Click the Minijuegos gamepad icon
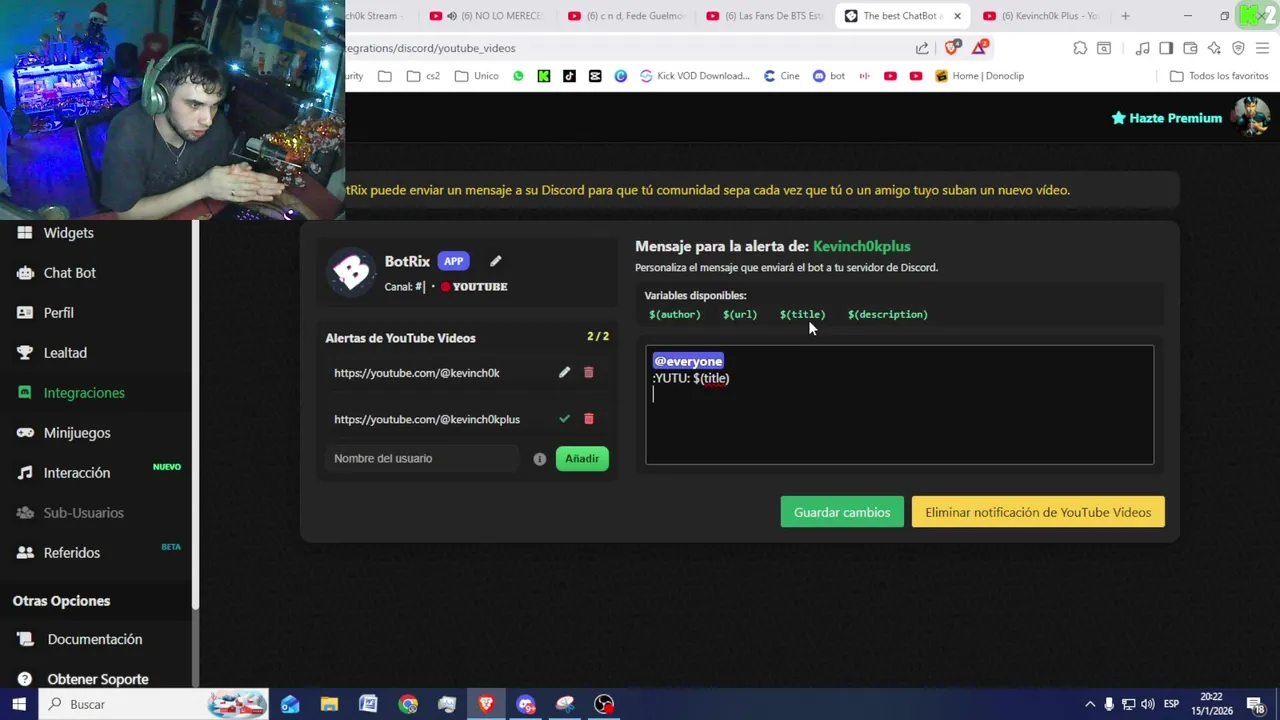 click(25, 432)
